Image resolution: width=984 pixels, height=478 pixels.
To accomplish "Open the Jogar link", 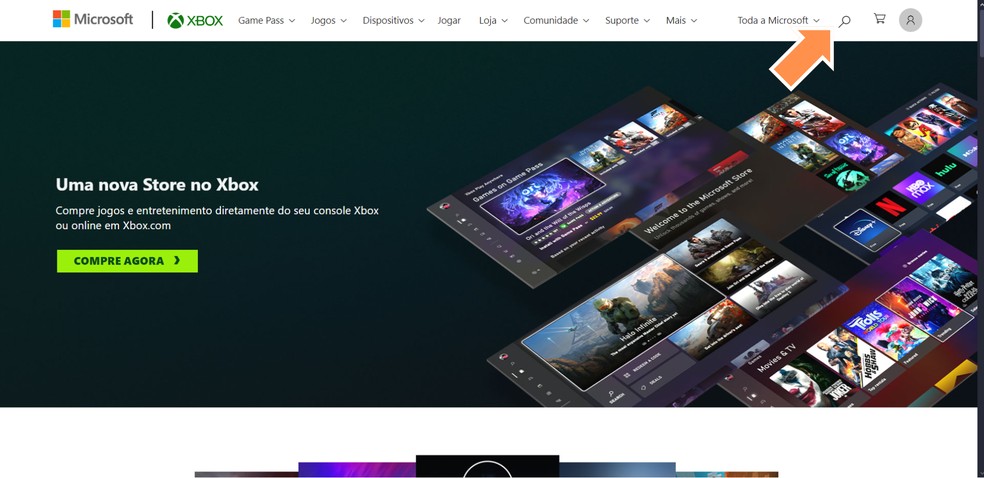I will click(x=449, y=21).
